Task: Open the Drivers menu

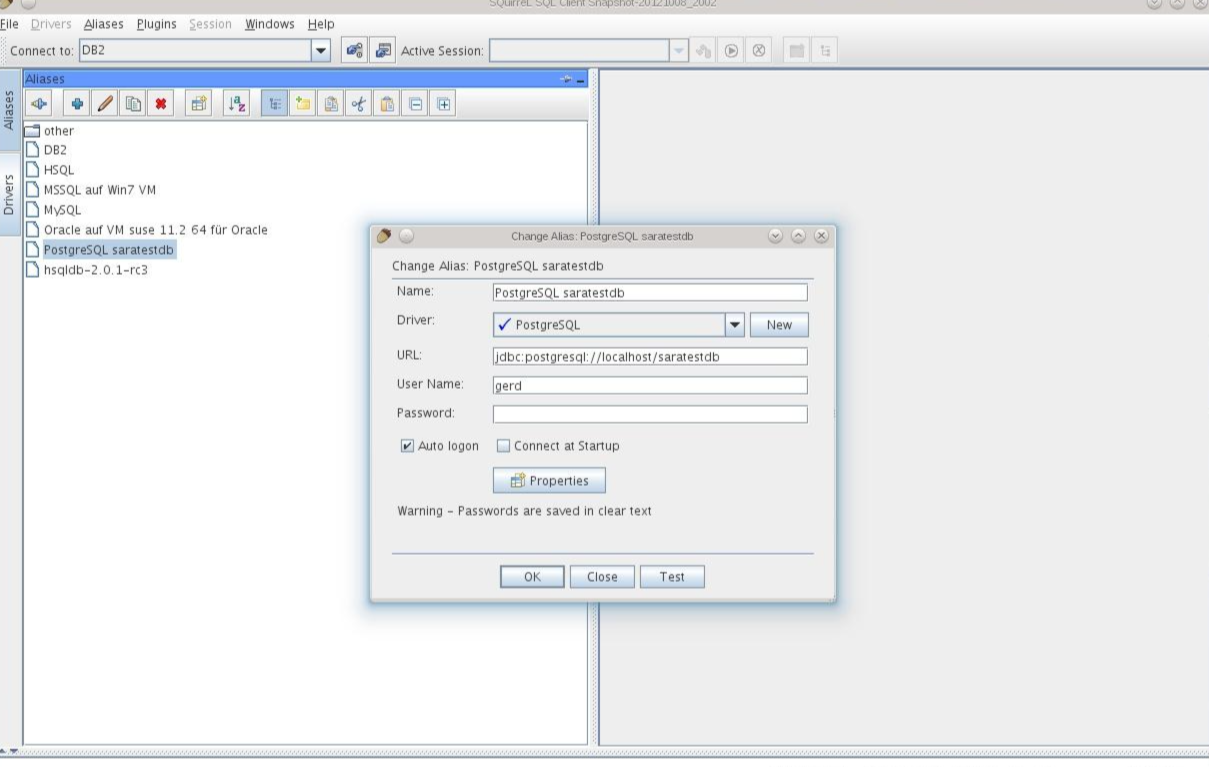Action: click(x=51, y=24)
